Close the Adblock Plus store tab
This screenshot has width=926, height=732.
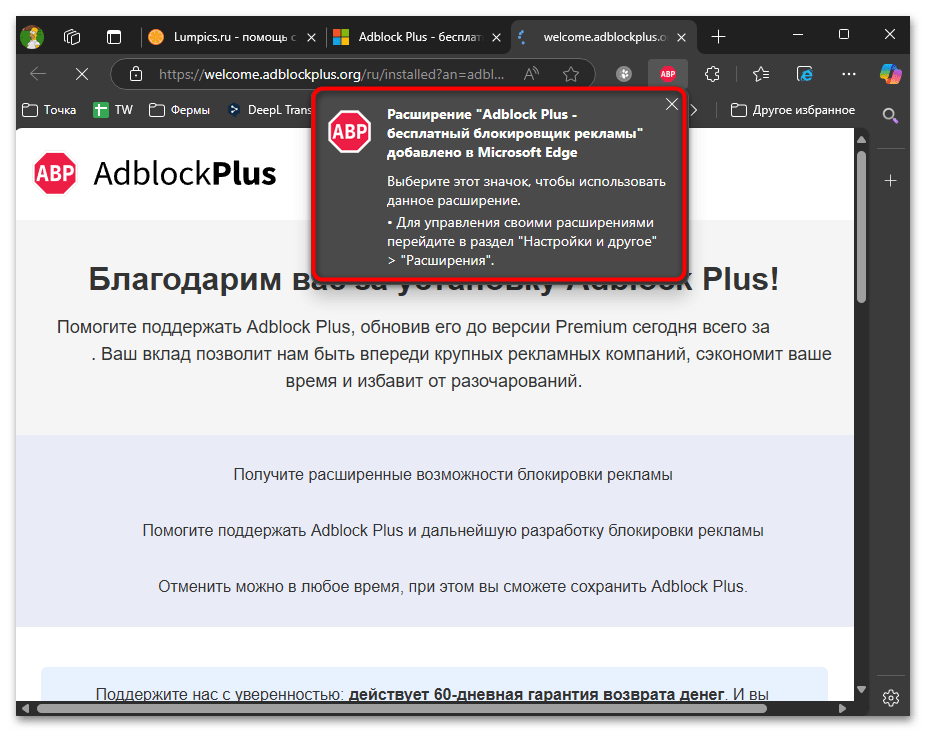[x=497, y=37]
